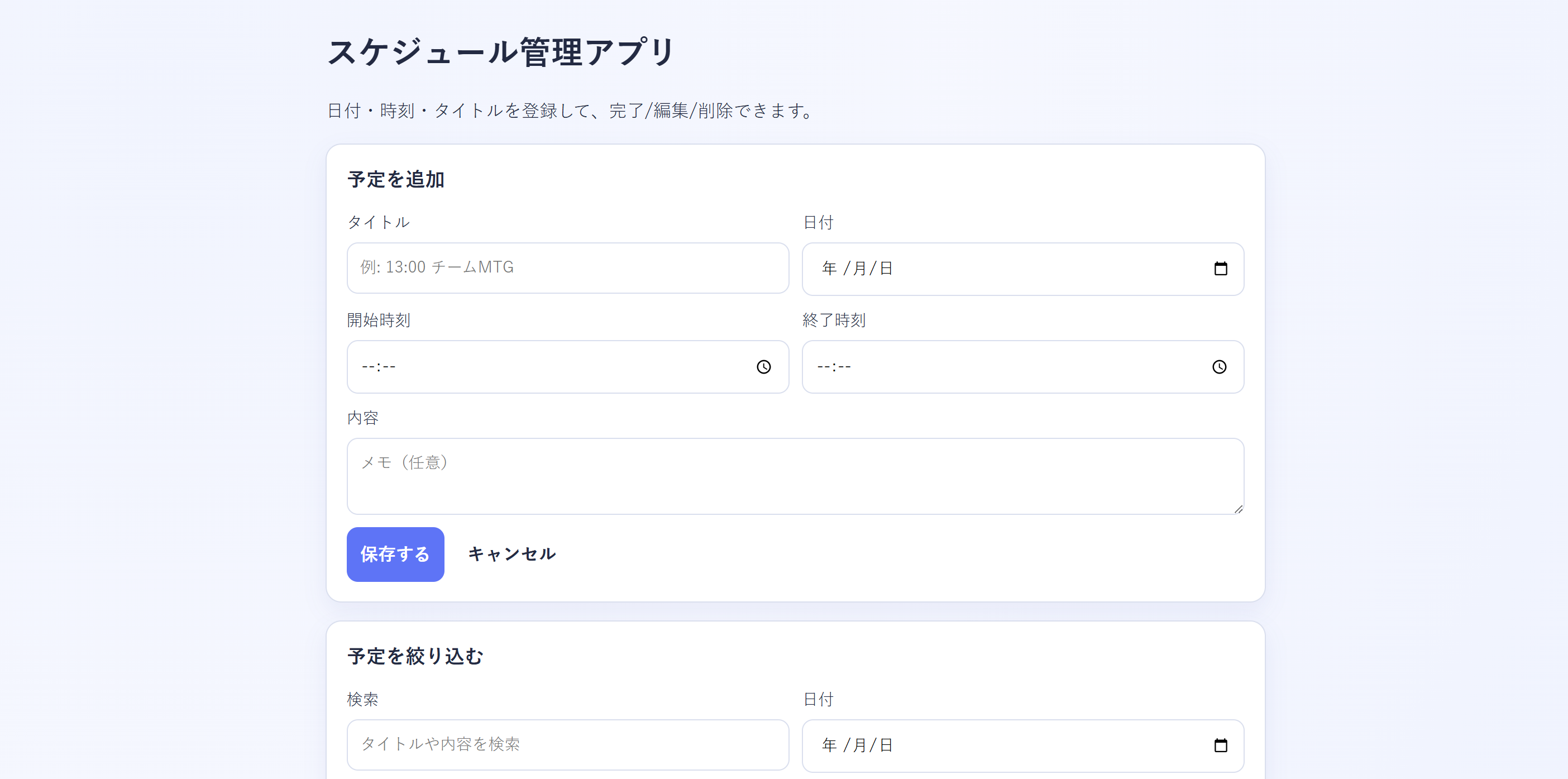Select 月 segment in add-form date field

pos(859,269)
